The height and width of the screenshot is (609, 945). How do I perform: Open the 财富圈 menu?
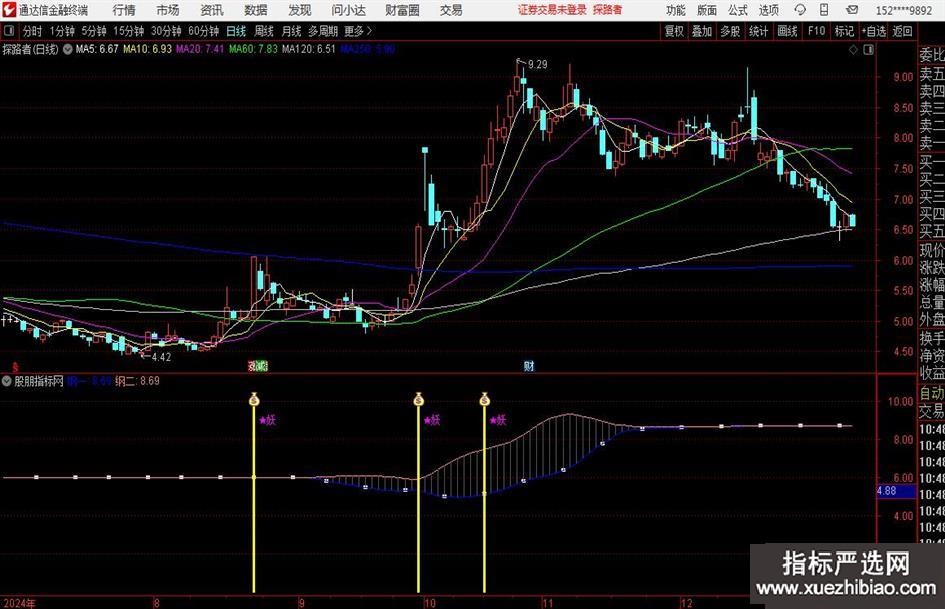402,10
